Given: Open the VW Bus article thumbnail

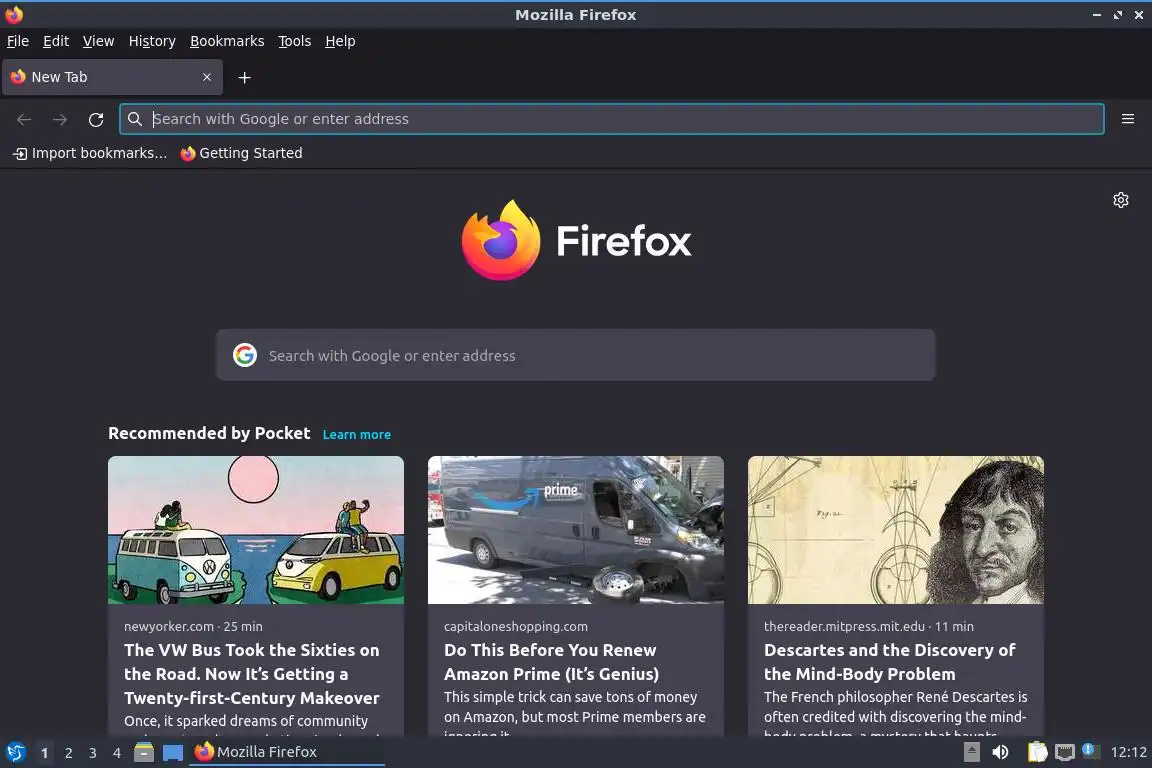Looking at the screenshot, I should [256, 530].
